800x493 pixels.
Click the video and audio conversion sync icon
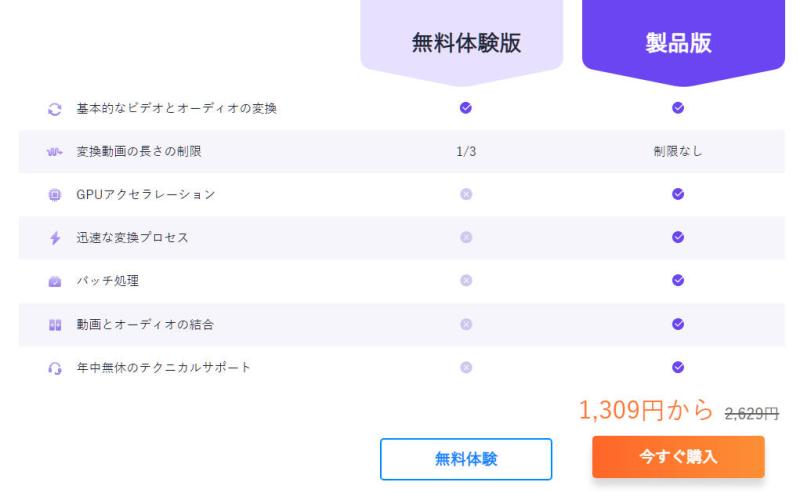pos(55,109)
